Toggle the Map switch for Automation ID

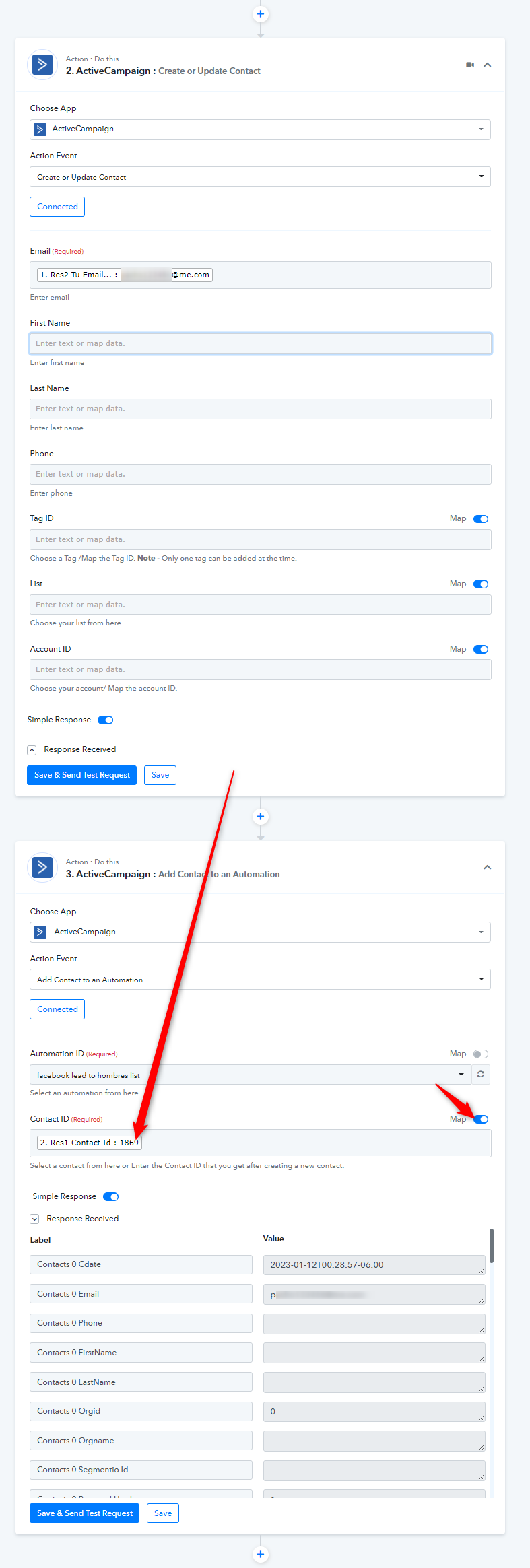[481, 1054]
